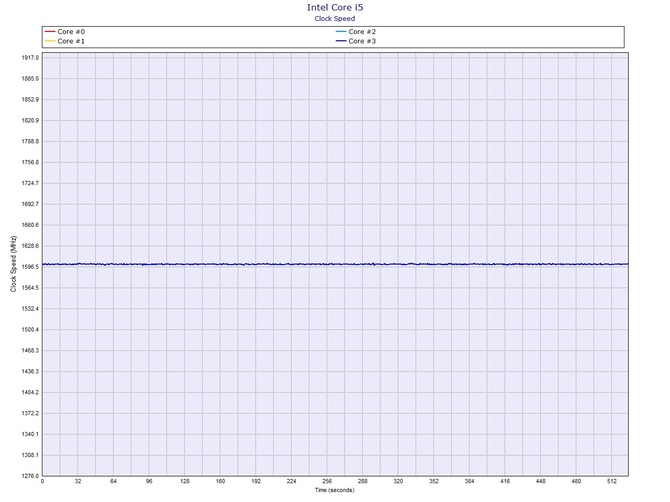Click the Clock Speed (MHz) axis label
This screenshot has width=670, height=502.
coord(14,264)
